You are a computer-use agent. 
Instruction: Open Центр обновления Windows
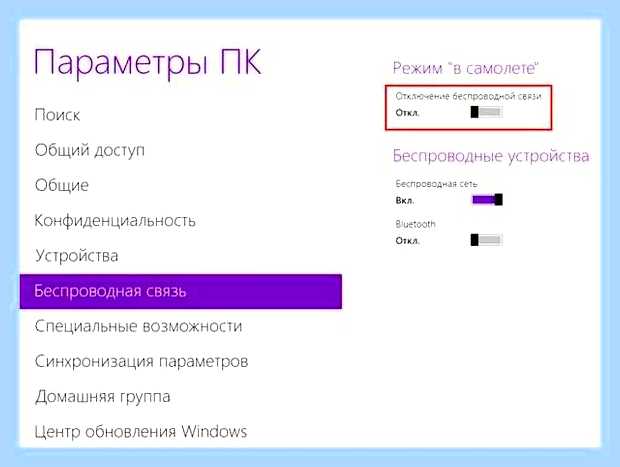point(141,431)
